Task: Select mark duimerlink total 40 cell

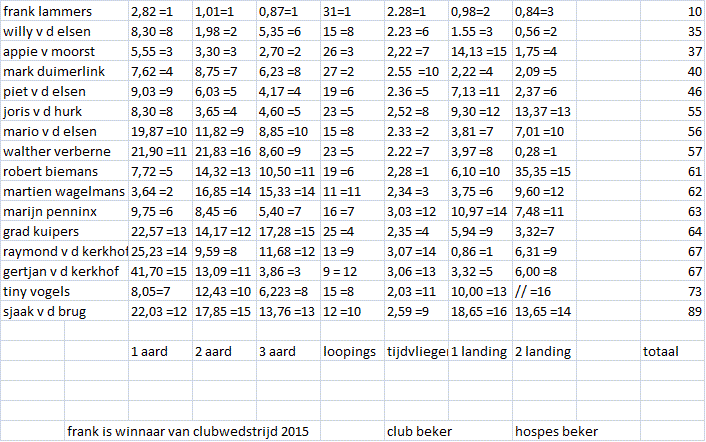Action: (x=672, y=71)
